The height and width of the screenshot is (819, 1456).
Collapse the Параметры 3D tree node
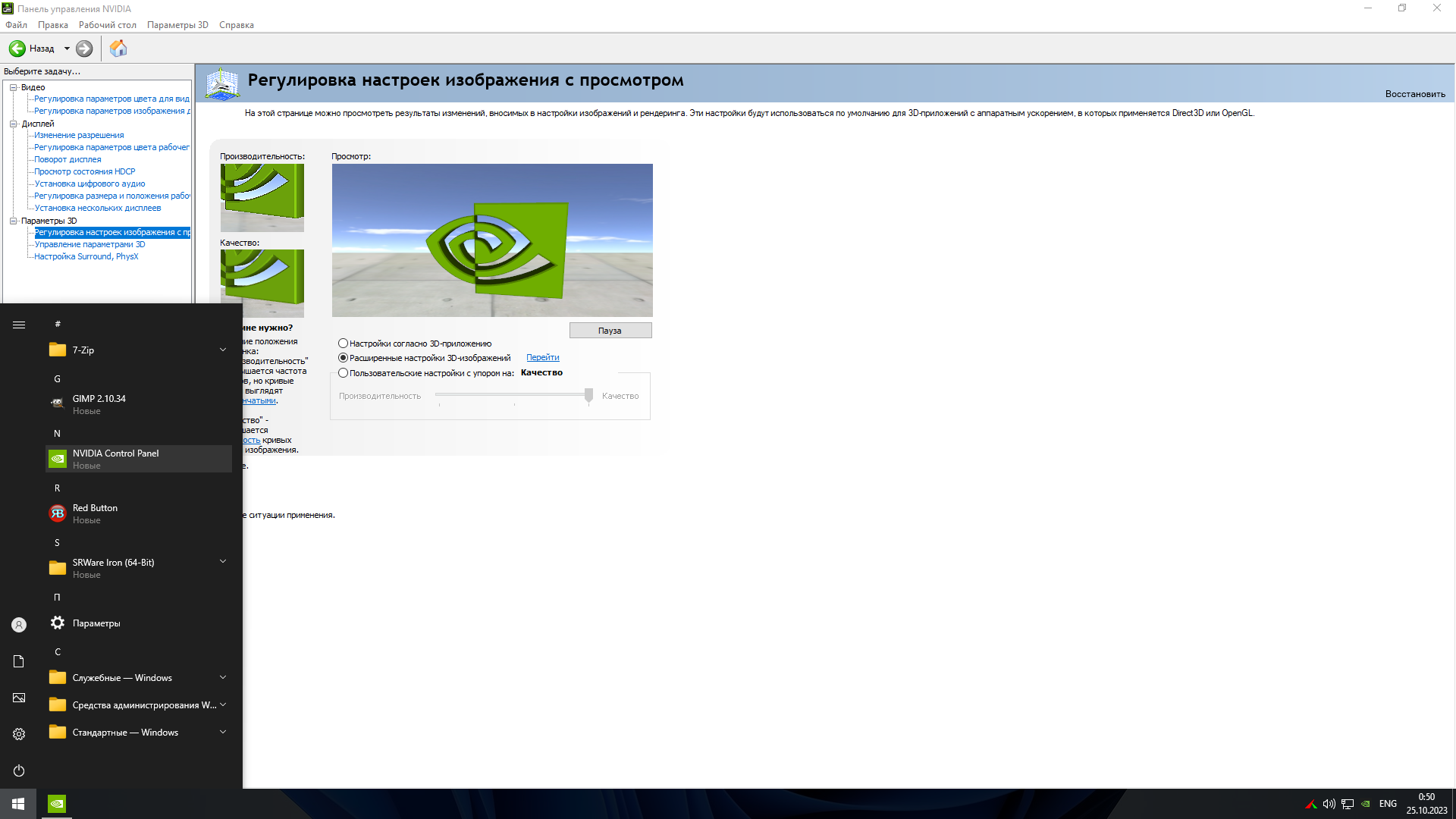pos(13,221)
